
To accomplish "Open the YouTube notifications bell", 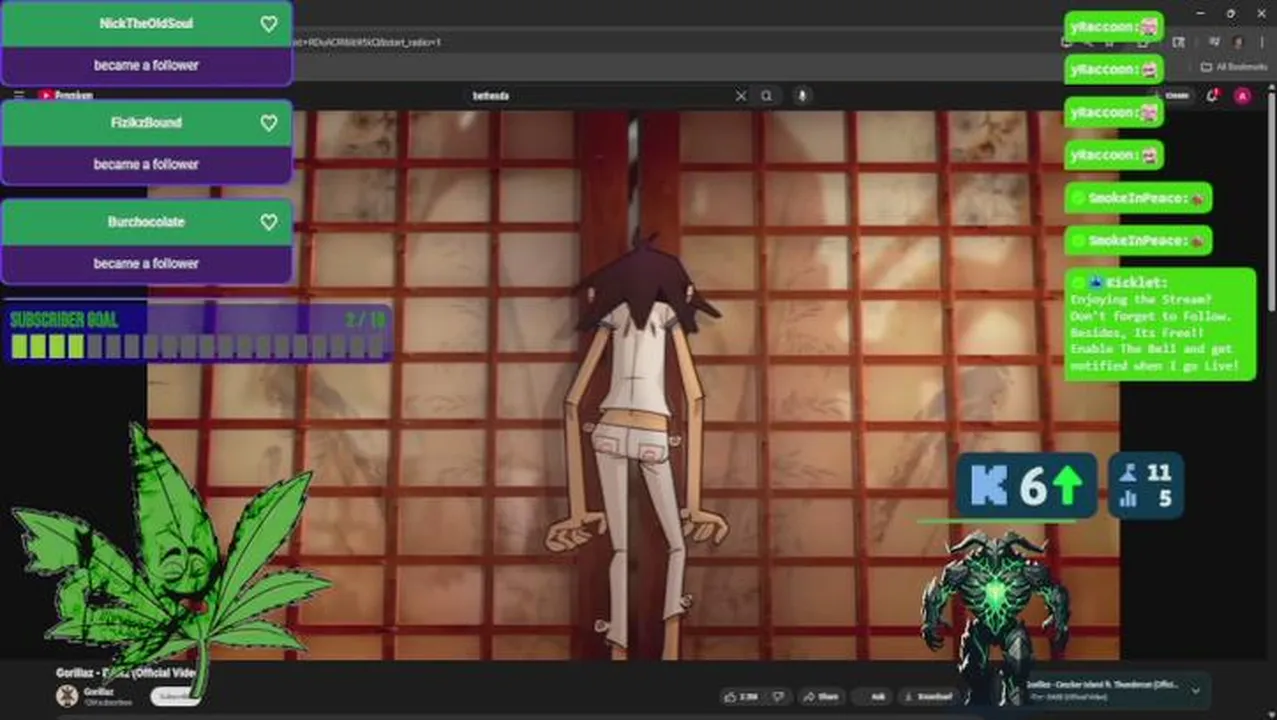I will point(1212,96).
